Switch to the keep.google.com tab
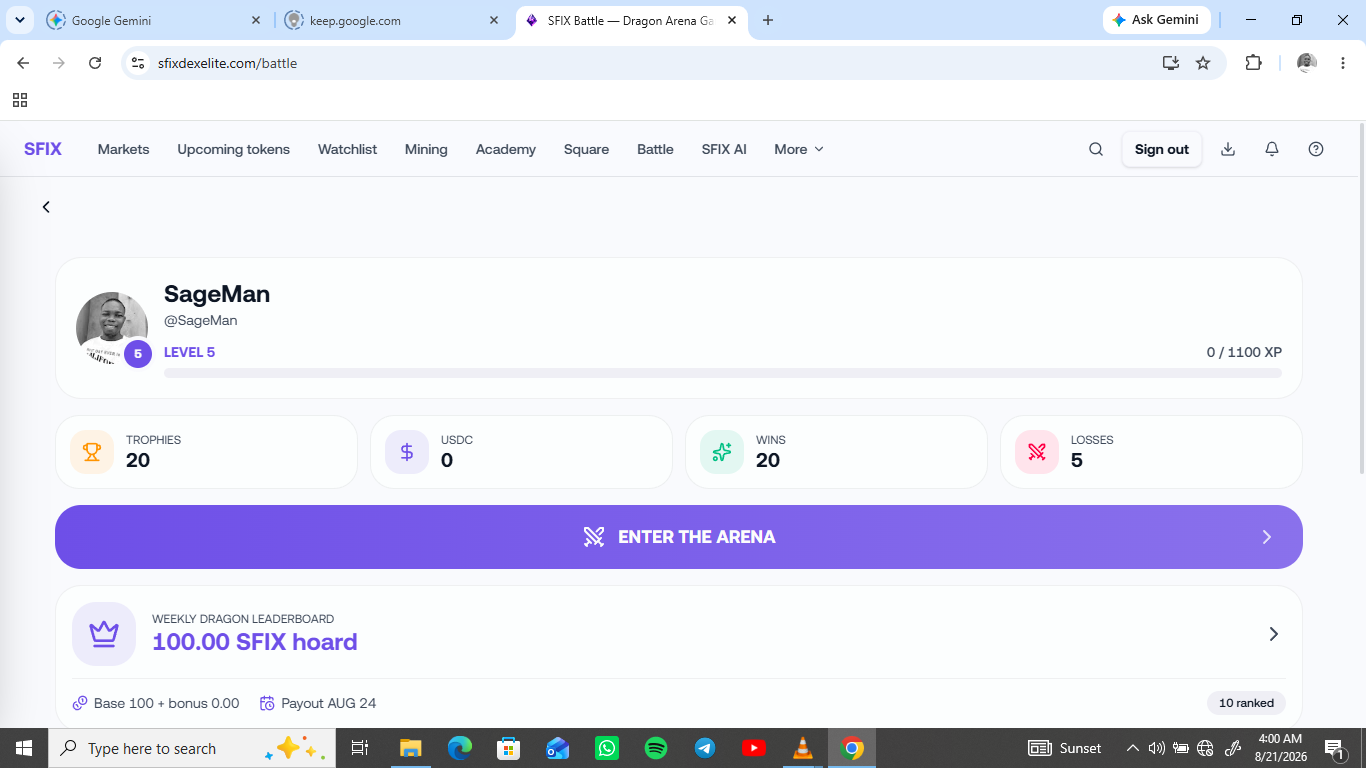Viewport: 1366px width, 768px height. [393, 20]
